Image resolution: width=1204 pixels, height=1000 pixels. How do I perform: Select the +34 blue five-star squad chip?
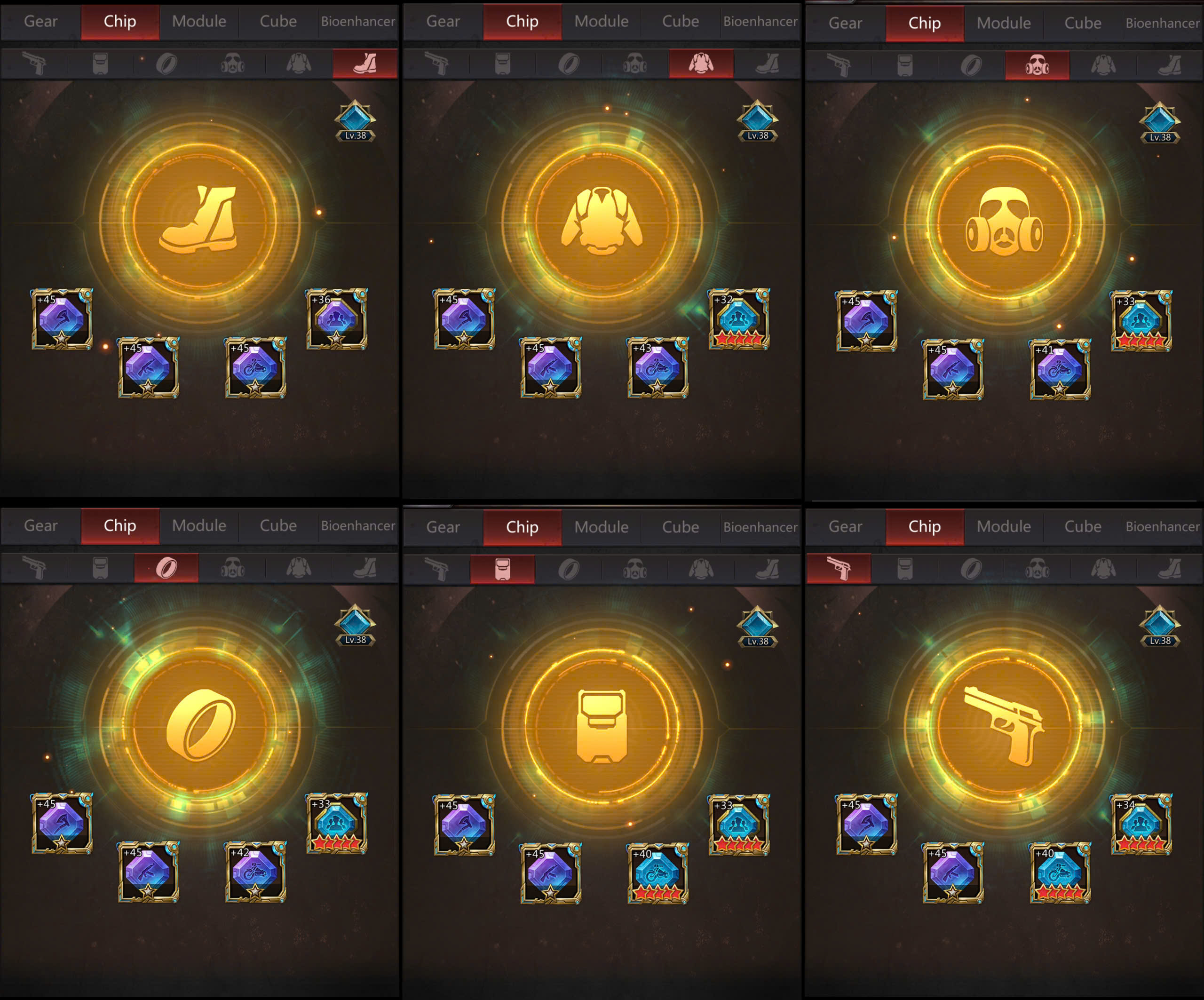1141,825
